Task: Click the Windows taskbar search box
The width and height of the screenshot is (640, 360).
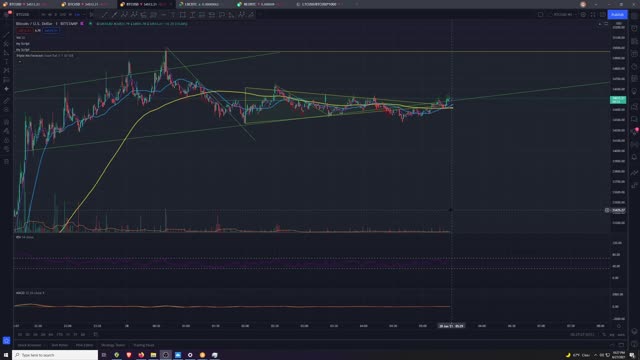Action: pos(55,355)
